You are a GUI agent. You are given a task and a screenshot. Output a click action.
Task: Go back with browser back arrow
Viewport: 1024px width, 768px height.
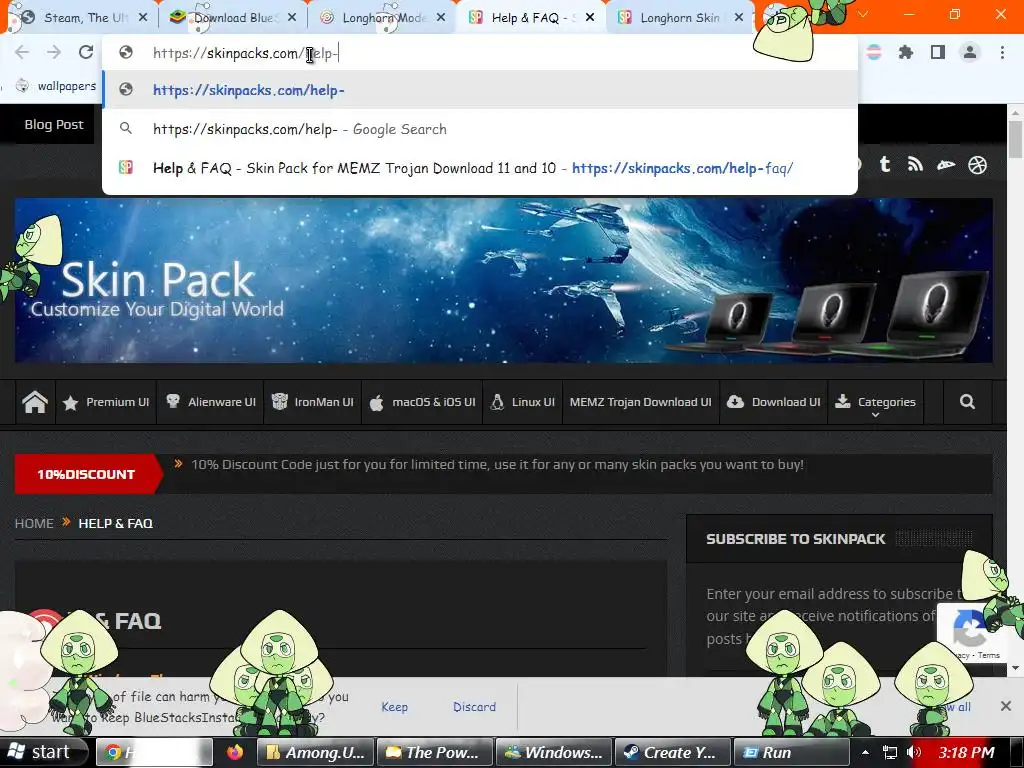22,52
